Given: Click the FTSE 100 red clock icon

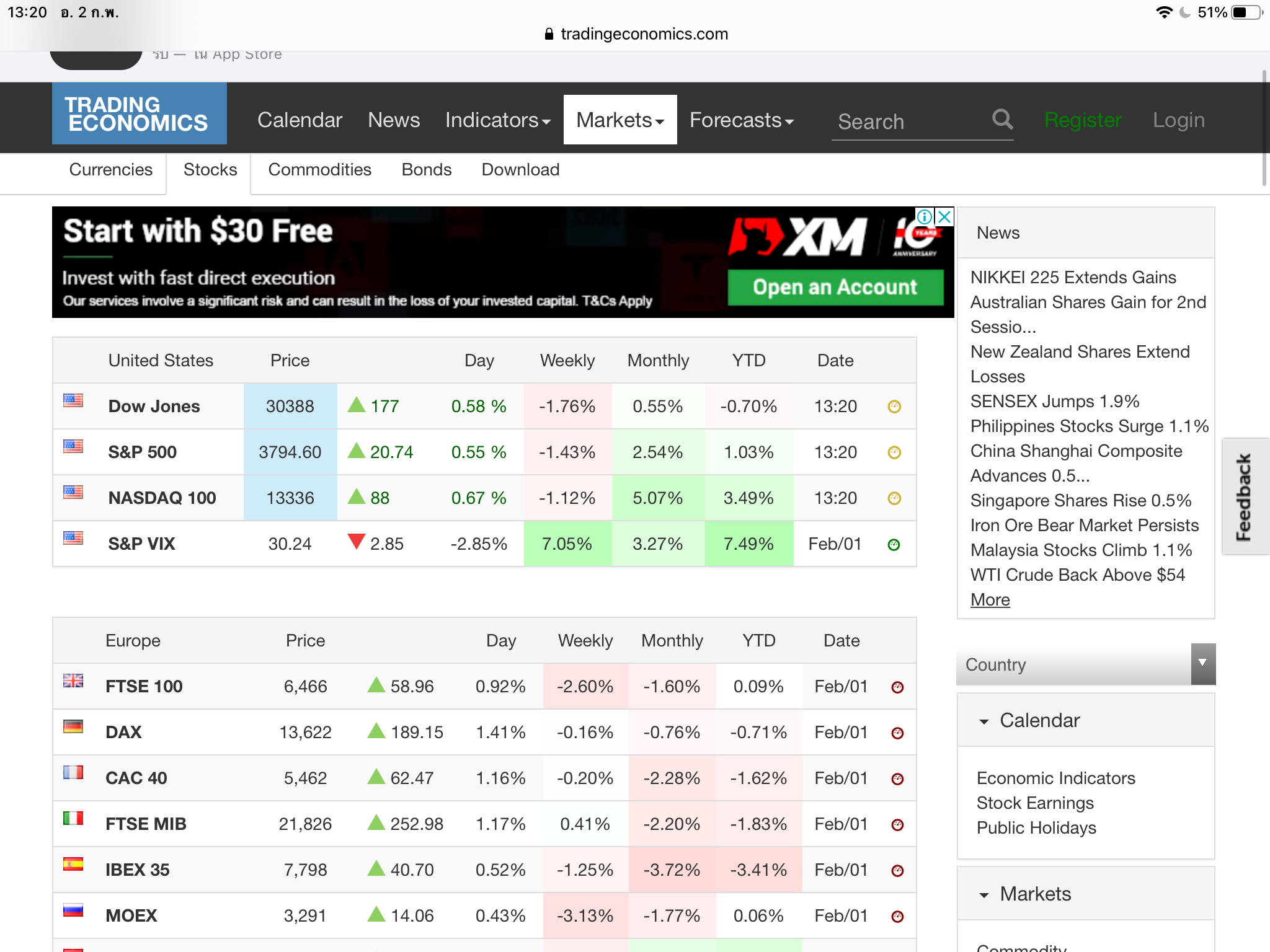Looking at the screenshot, I should (x=897, y=687).
